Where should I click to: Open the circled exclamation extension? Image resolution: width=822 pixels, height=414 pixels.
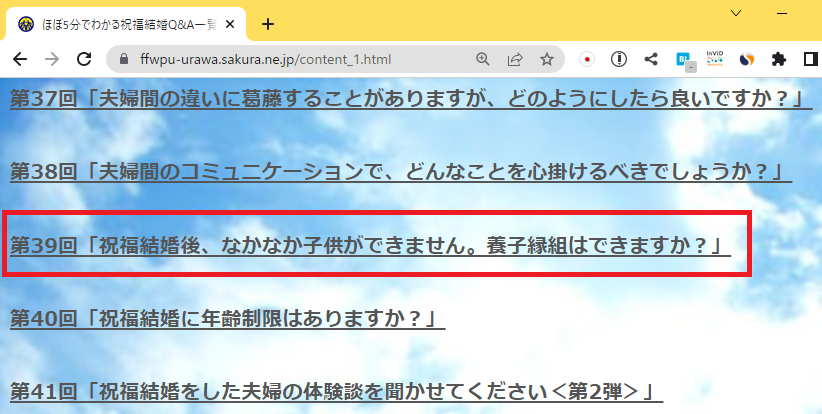tap(619, 59)
